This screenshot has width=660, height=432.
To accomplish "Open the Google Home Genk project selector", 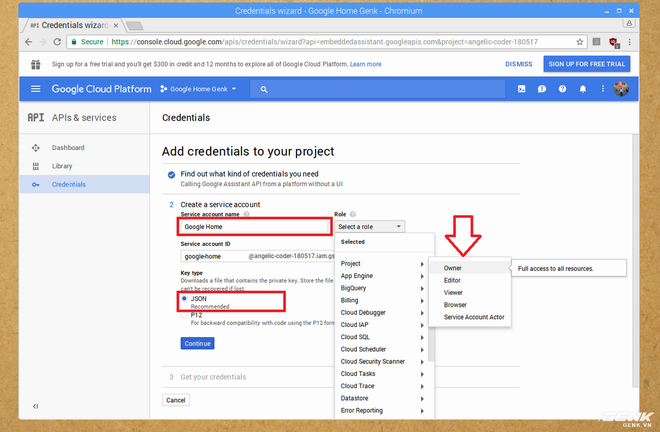I will tap(198, 89).
